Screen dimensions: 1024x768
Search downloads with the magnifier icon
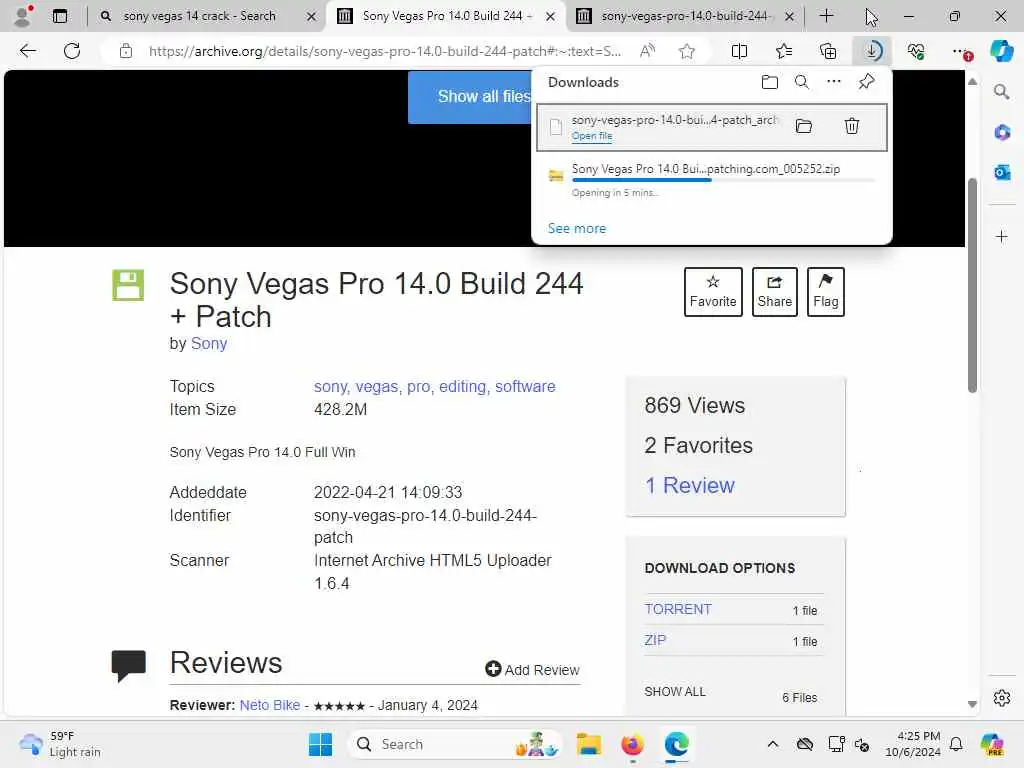(802, 82)
